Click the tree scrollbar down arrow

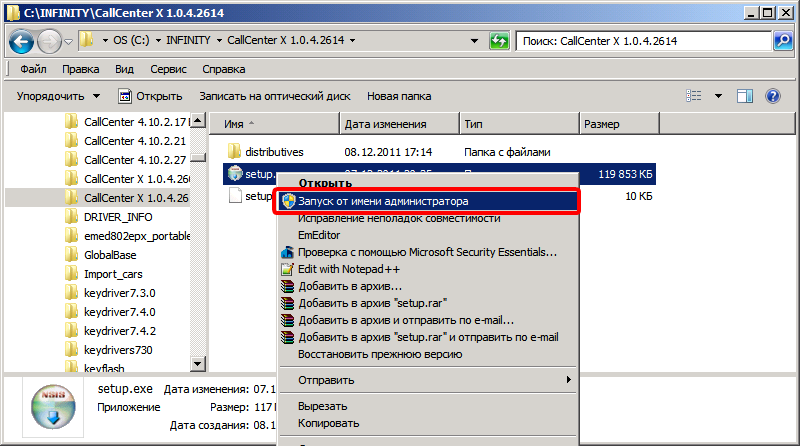coord(197,364)
